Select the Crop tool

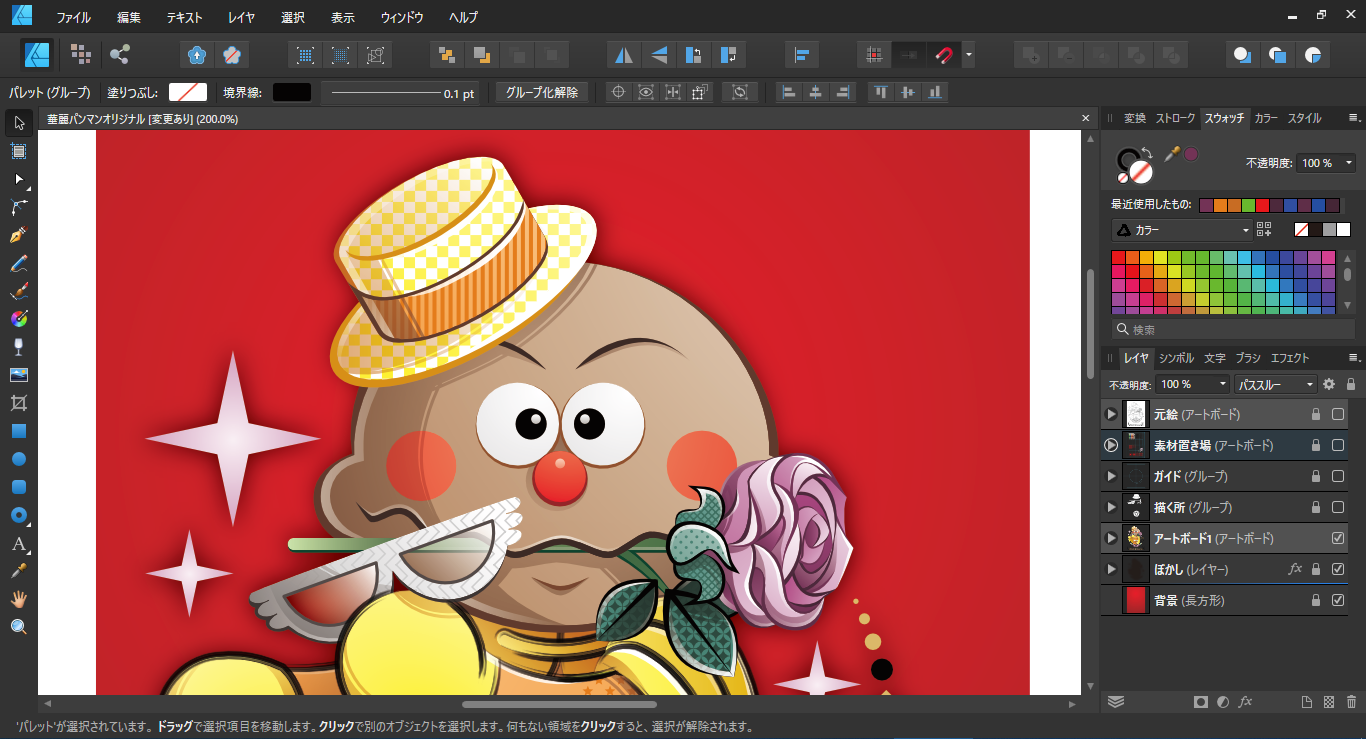(x=18, y=403)
